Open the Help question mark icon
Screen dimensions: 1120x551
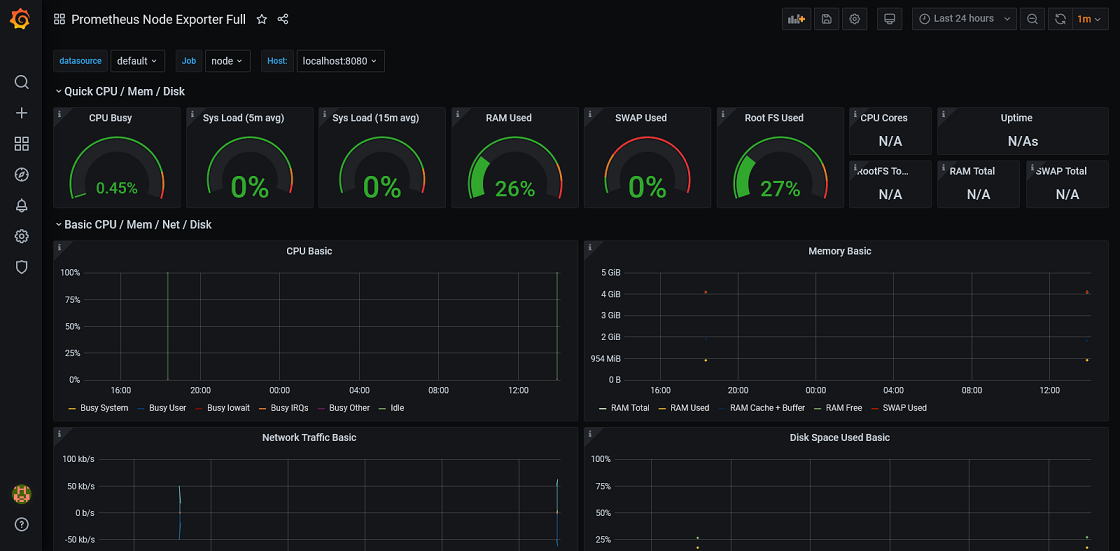(21, 525)
